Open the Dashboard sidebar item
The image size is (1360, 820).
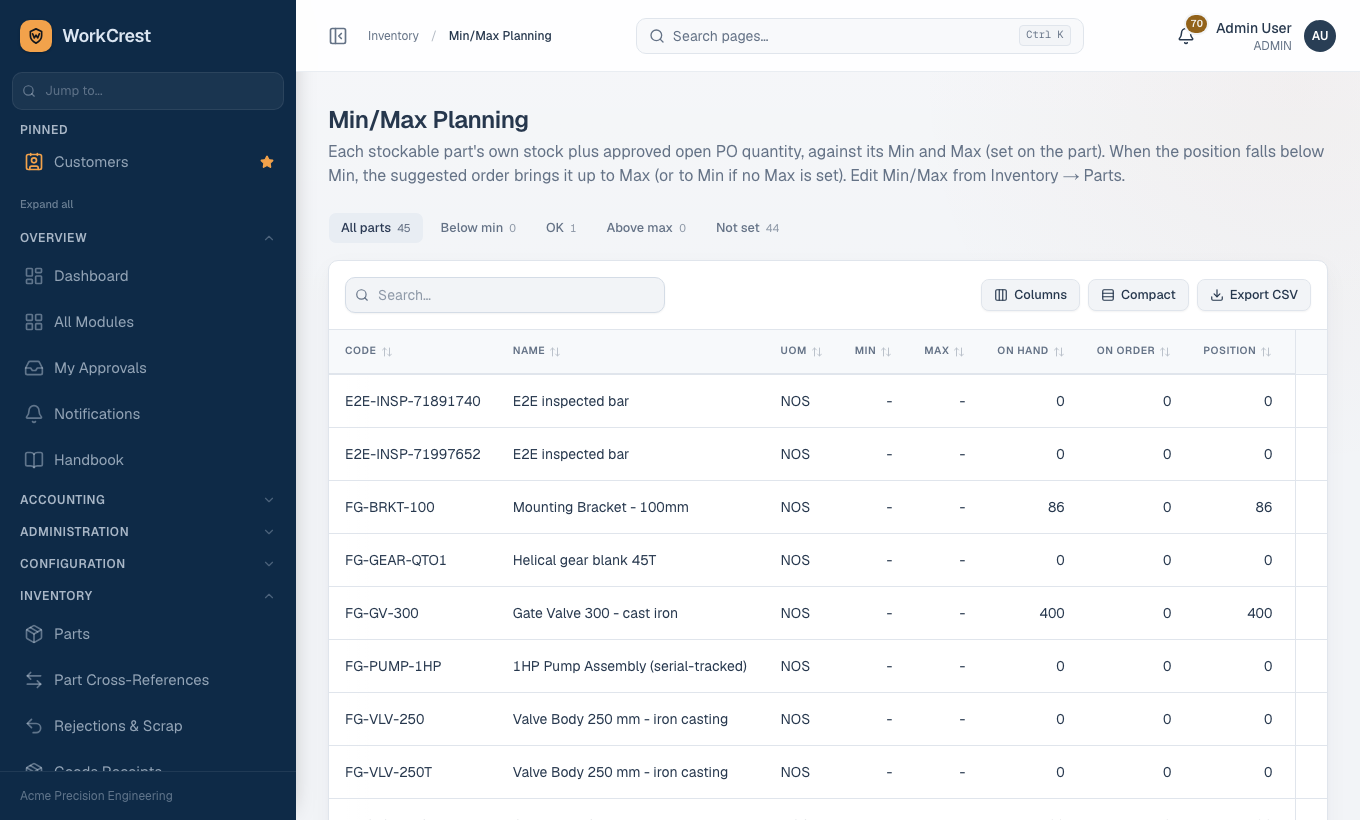(148, 276)
